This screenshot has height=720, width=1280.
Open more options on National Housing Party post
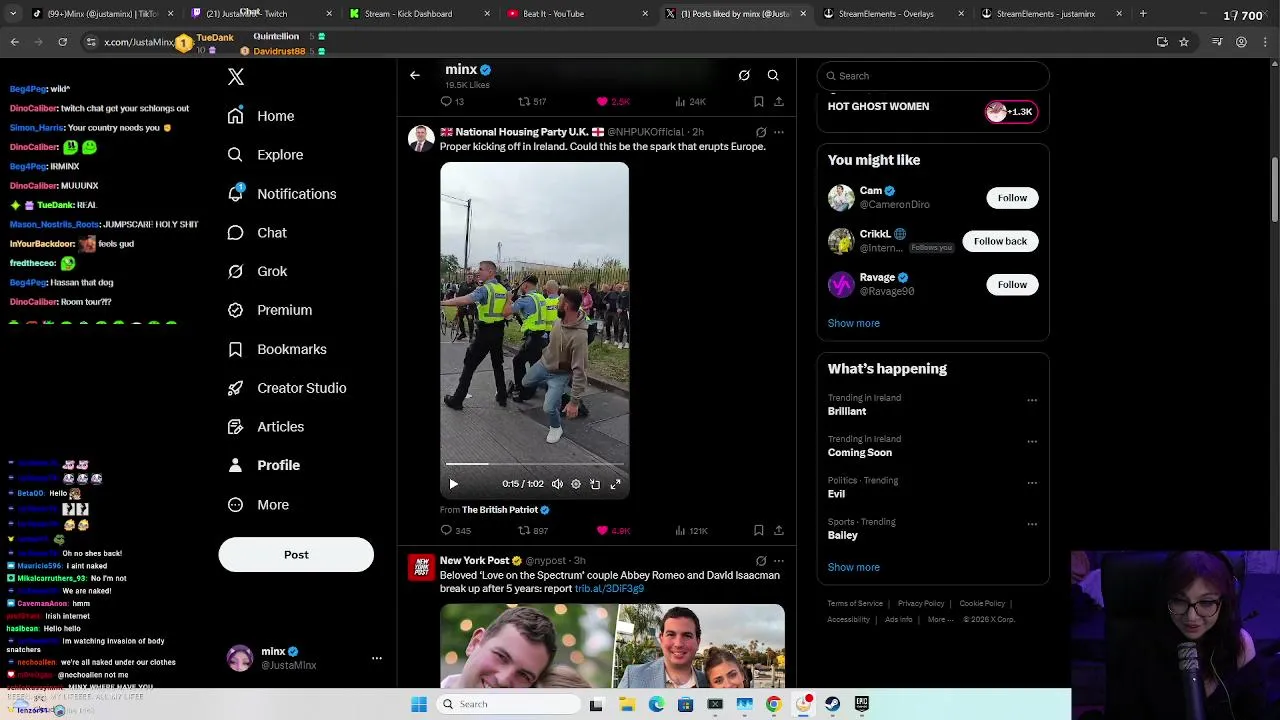tap(779, 132)
